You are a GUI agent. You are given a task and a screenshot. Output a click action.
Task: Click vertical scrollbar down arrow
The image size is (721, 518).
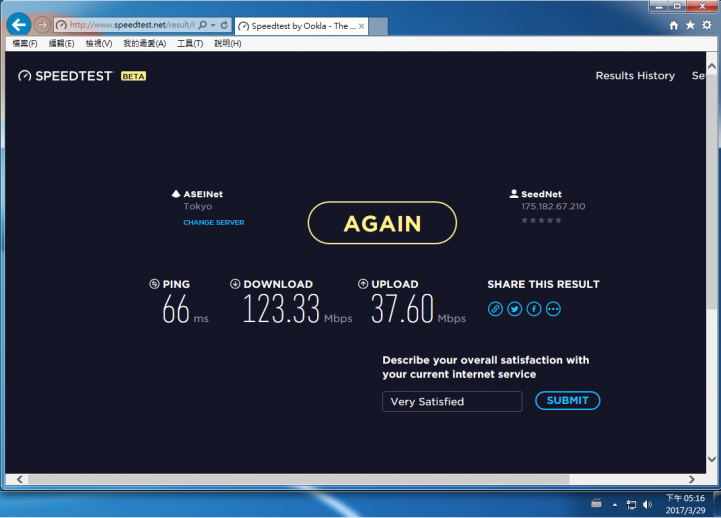pyautogui.click(x=711, y=459)
